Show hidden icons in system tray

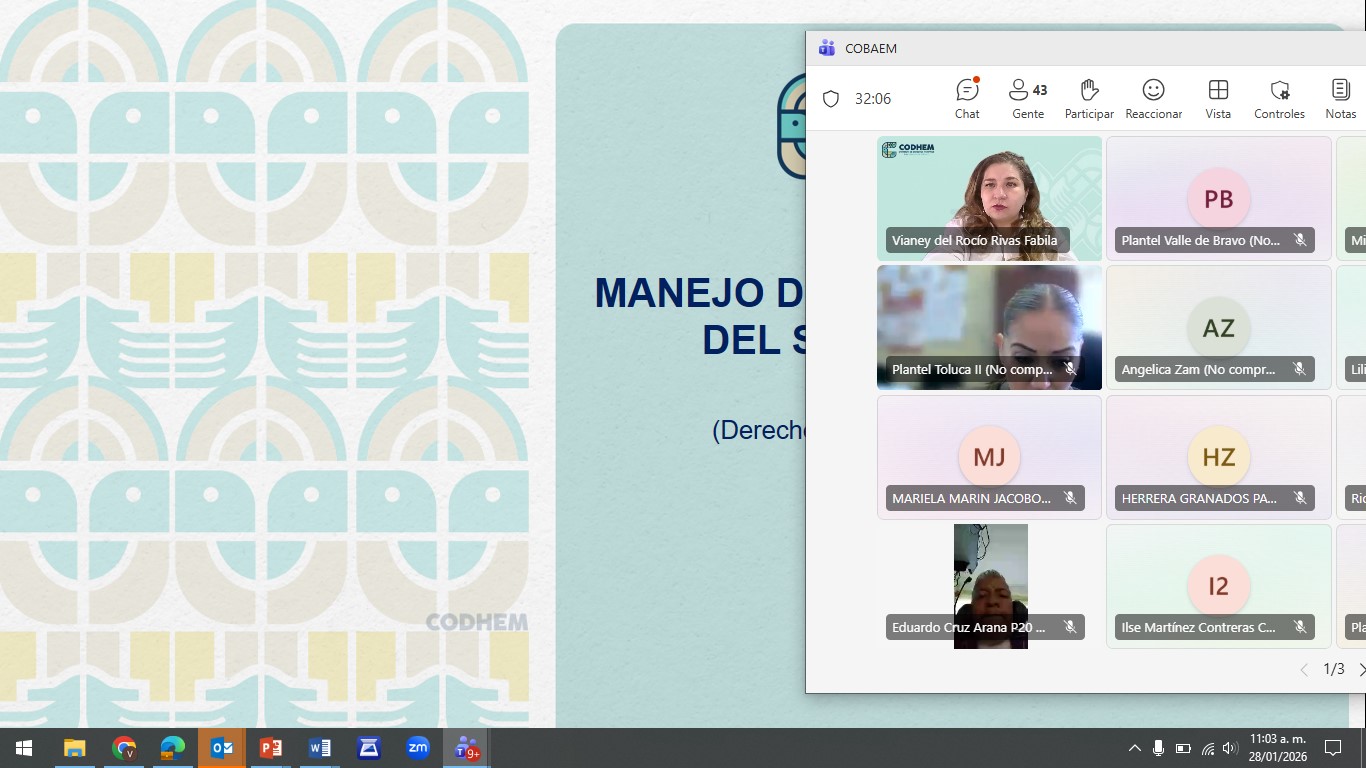pyautogui.click(x=1134, y=748)
